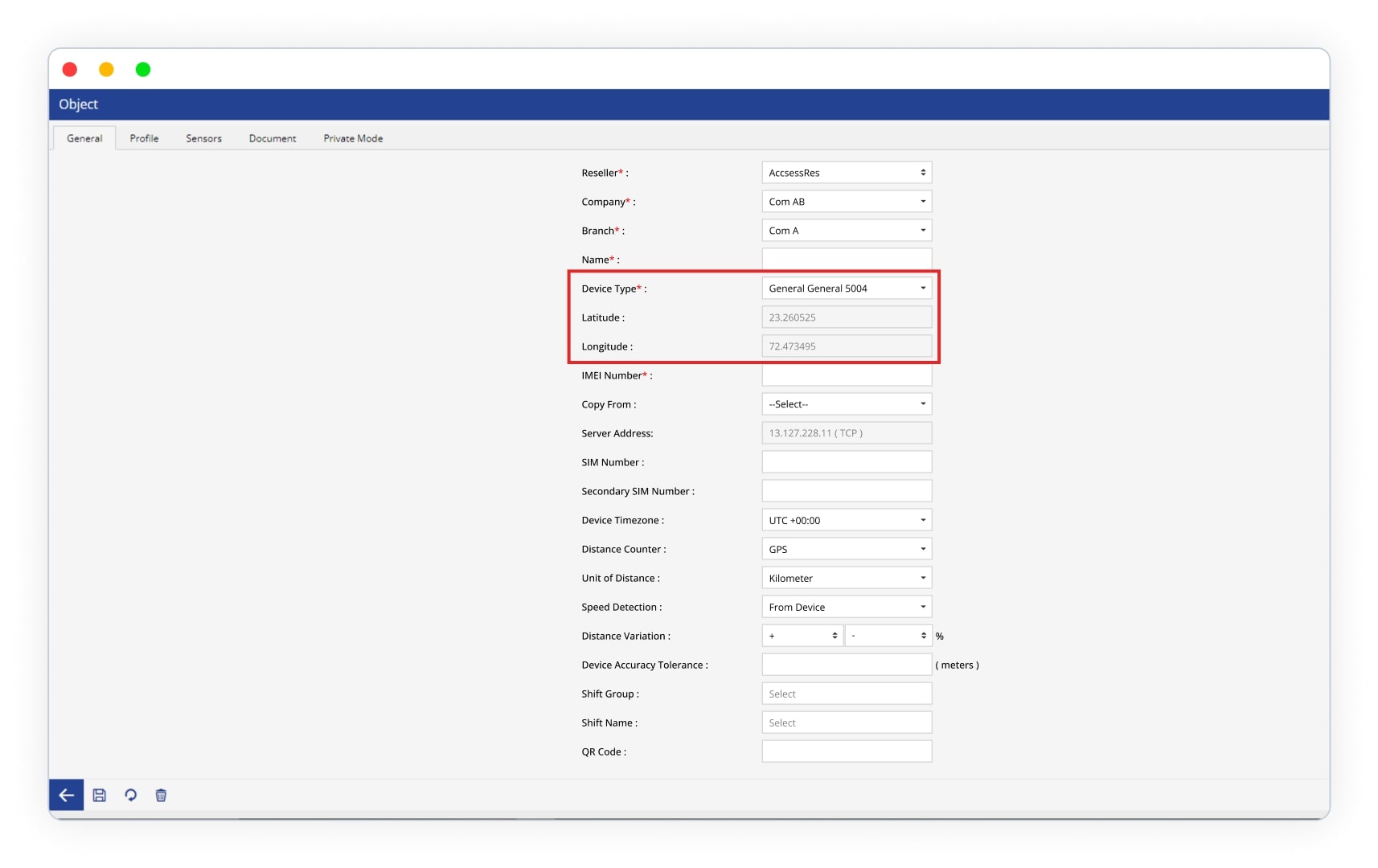Go to the Document tab

[x=272, y=138]
